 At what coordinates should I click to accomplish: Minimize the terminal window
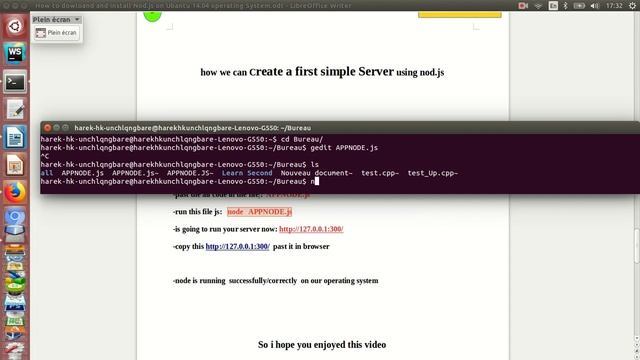pos(56,128)
